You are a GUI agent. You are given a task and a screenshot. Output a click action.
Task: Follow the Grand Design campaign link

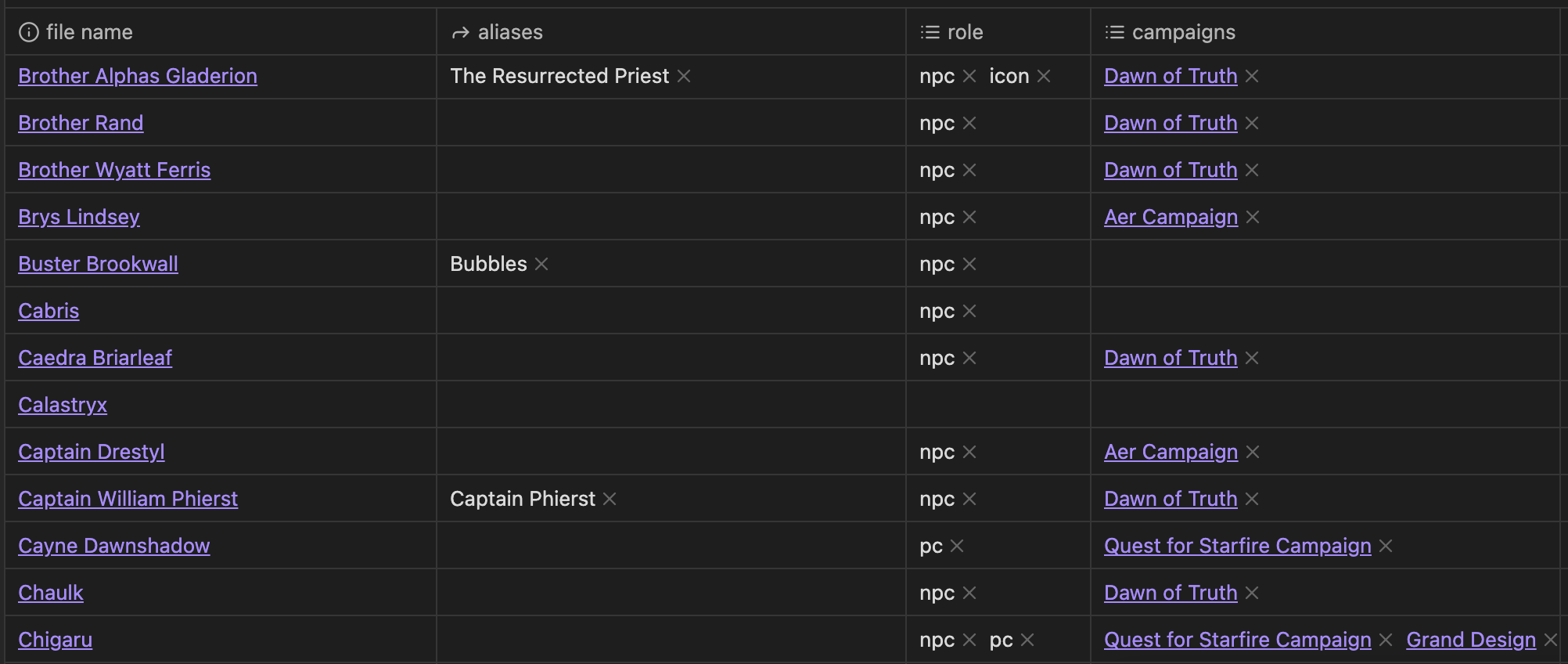1471,640
